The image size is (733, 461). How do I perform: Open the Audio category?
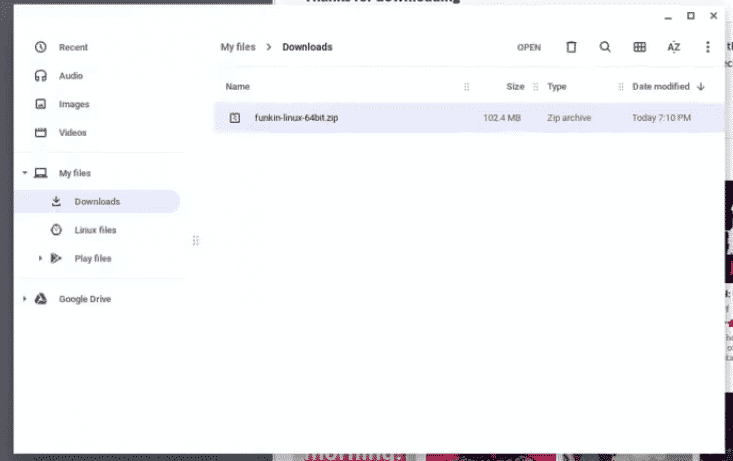click(x=70, y=76)
